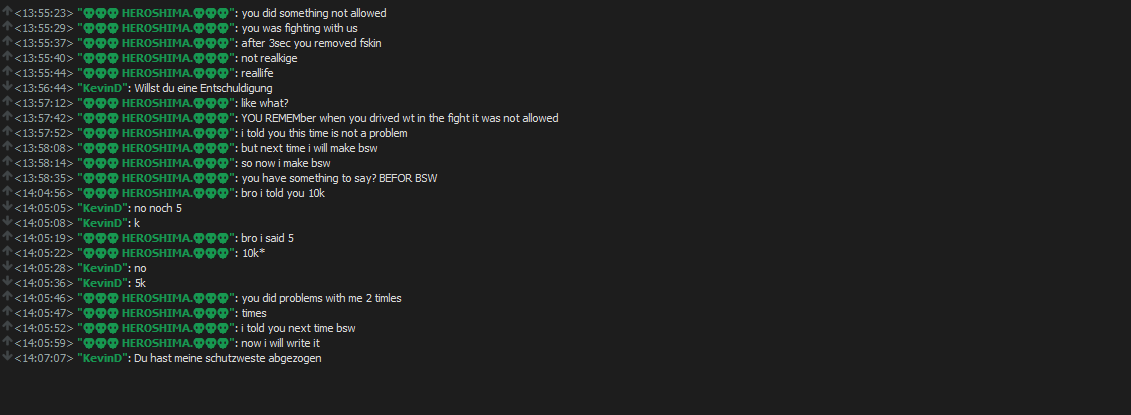This screenshot has width=1131, height=415.
Task: Click the KevinD name in the 14:07:07 message
Action: click(102, 358)
